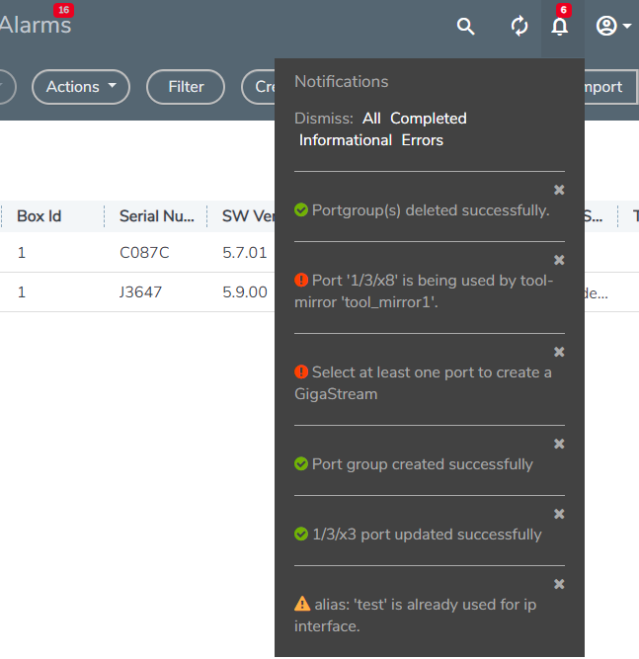Click the Filter button
Viewport: 639px width, 659px height.
[x=186, y=87]
